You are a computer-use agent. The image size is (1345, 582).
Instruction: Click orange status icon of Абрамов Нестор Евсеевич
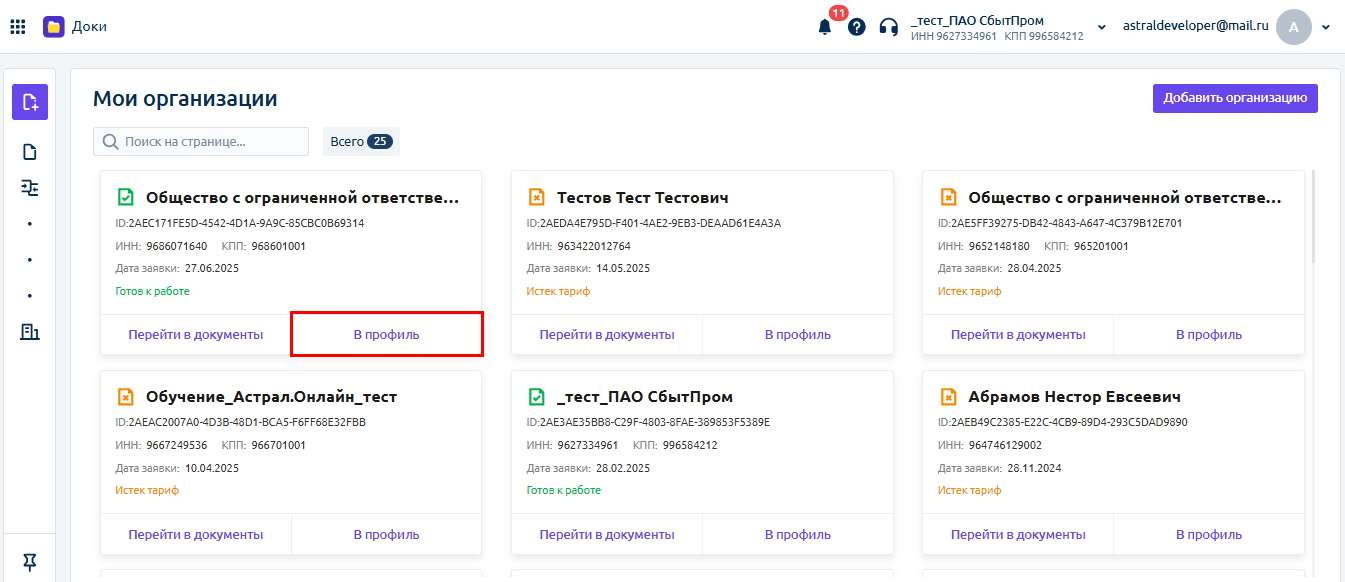coord(948,397)
